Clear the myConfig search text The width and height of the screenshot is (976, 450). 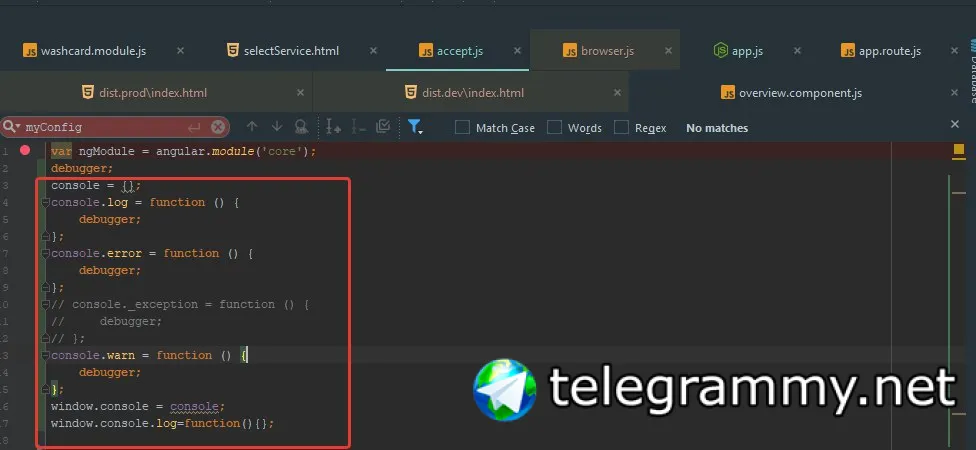(x=217, y=127)
